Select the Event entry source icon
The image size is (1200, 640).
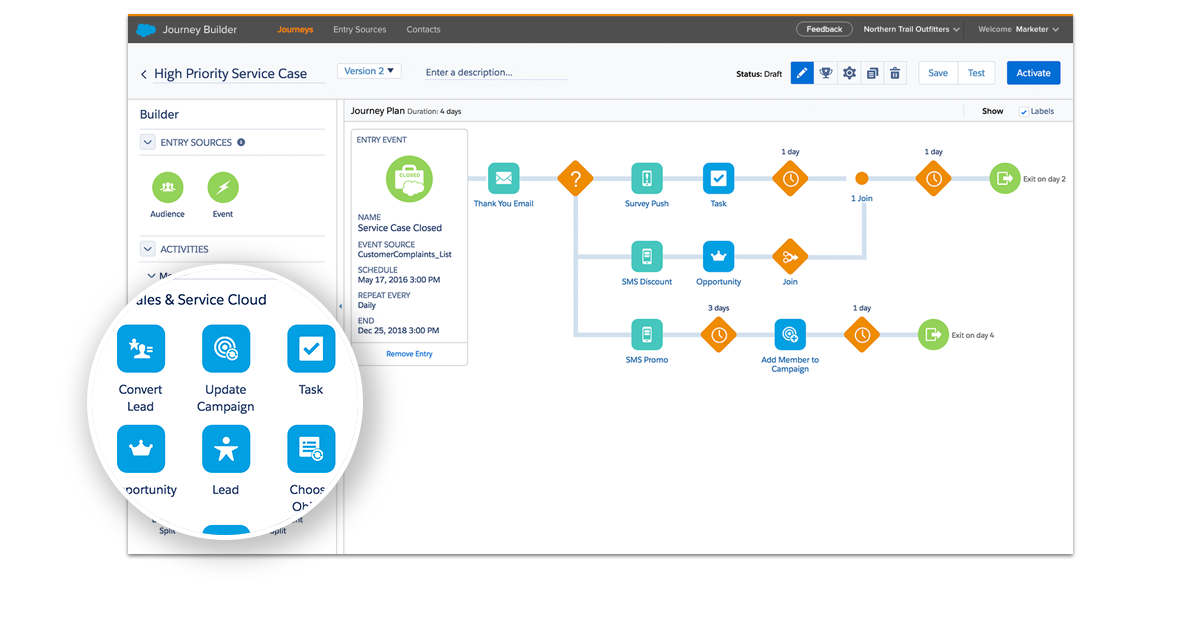click(223, 187)
